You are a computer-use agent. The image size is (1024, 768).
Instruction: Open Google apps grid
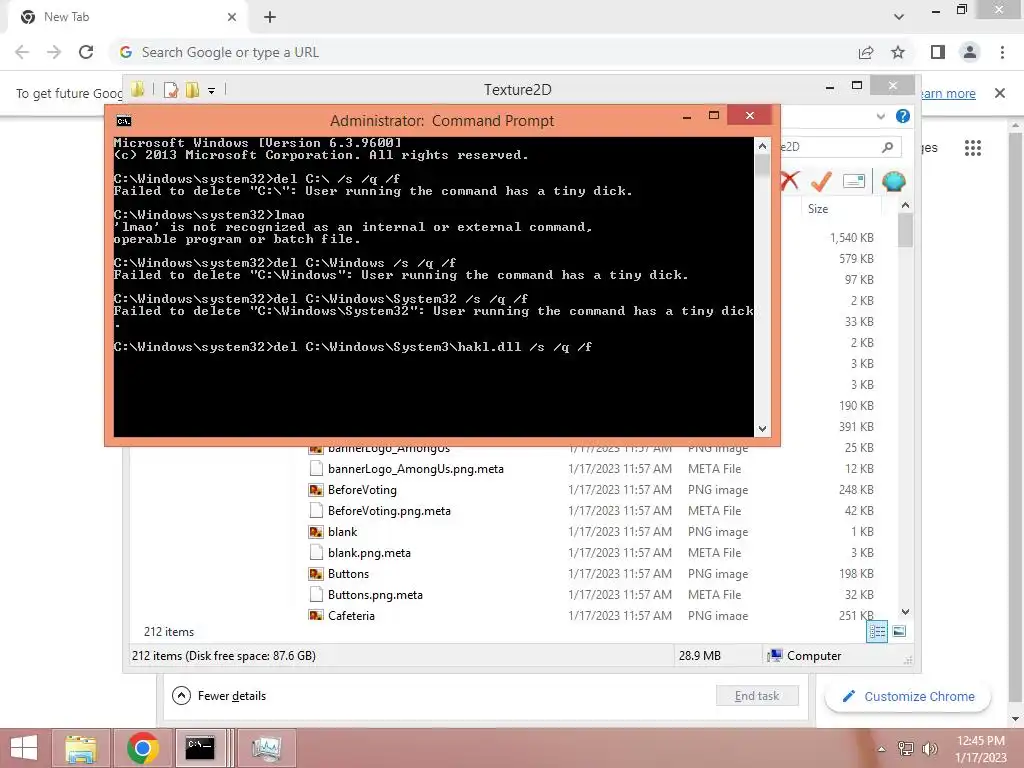point(973,148)
